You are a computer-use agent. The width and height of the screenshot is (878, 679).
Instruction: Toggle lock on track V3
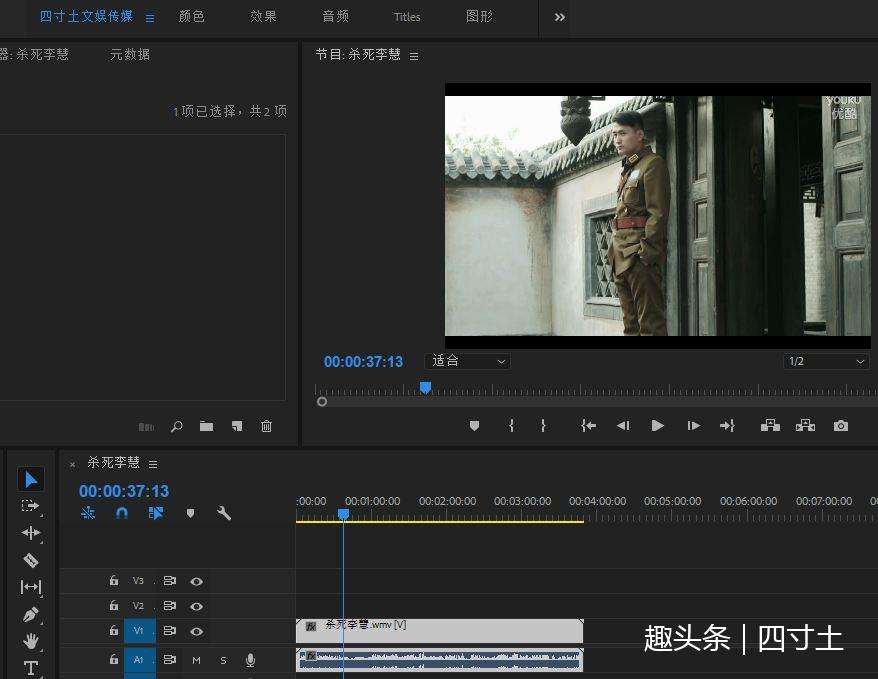point(114,580)
